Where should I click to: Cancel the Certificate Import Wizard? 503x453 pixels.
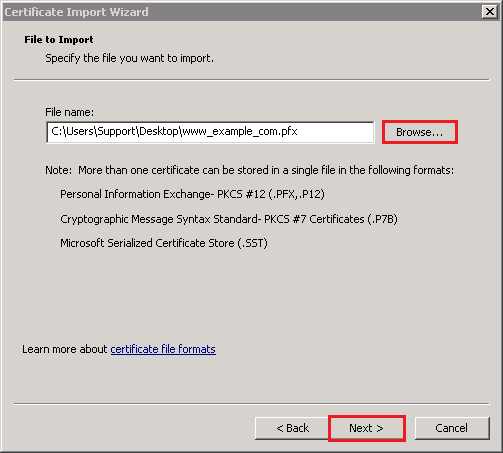452,428
